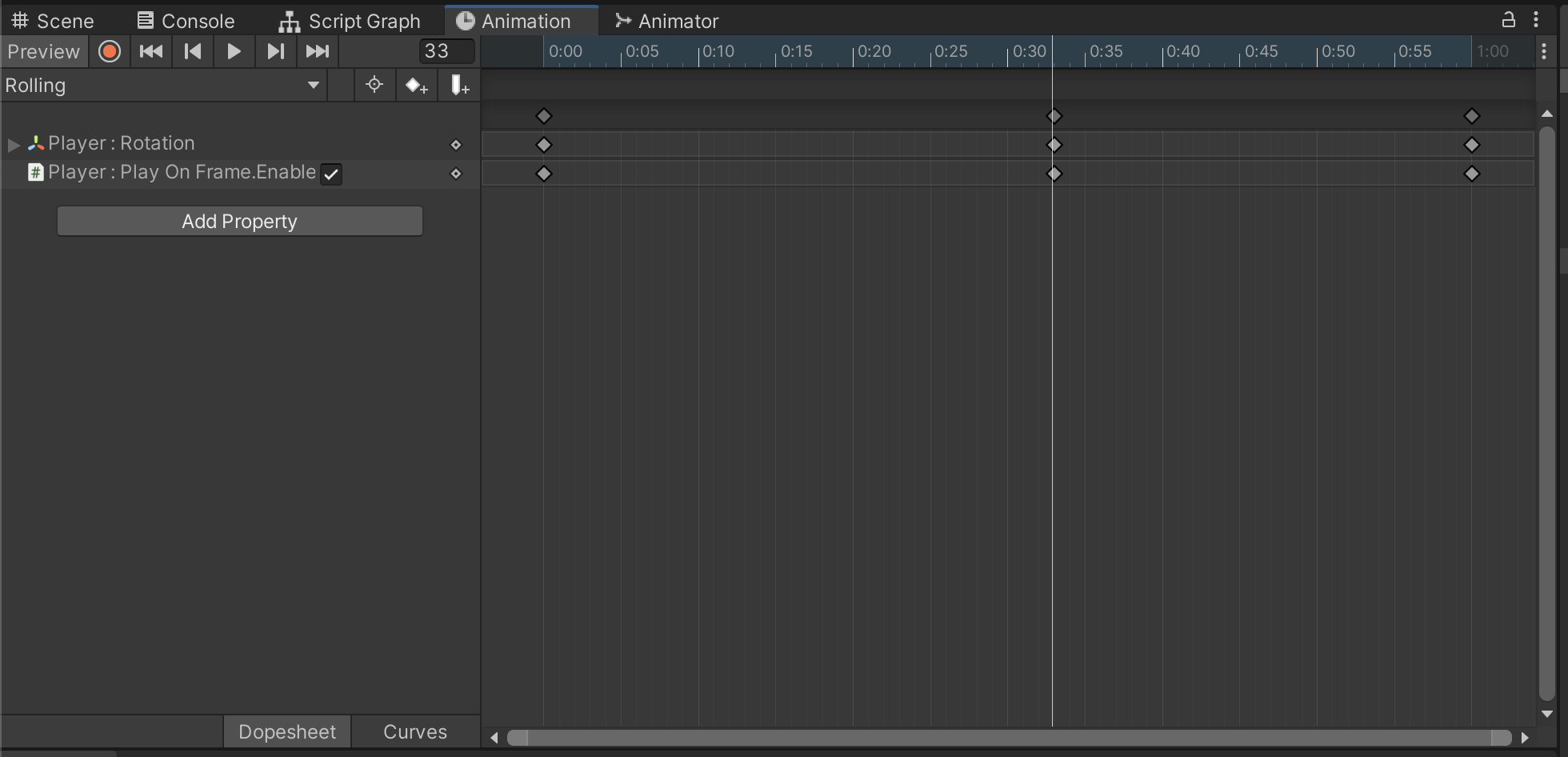
Task: Select summary keyframe at 1:00
Action: pos(1472,116)
